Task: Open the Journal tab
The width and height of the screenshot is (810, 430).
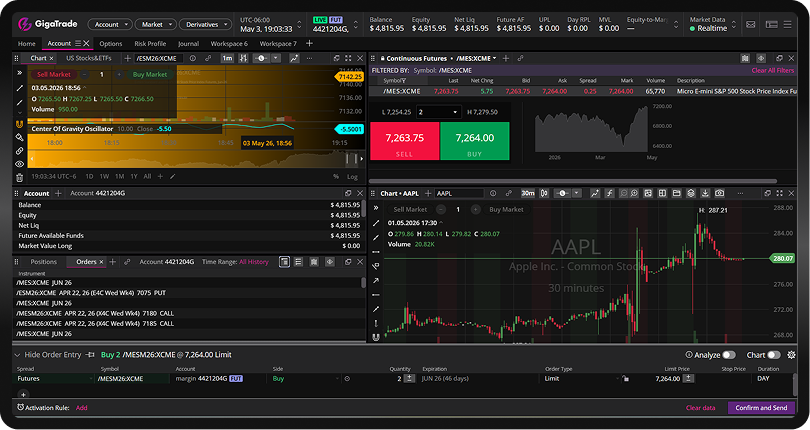Action: pos(189,44)
